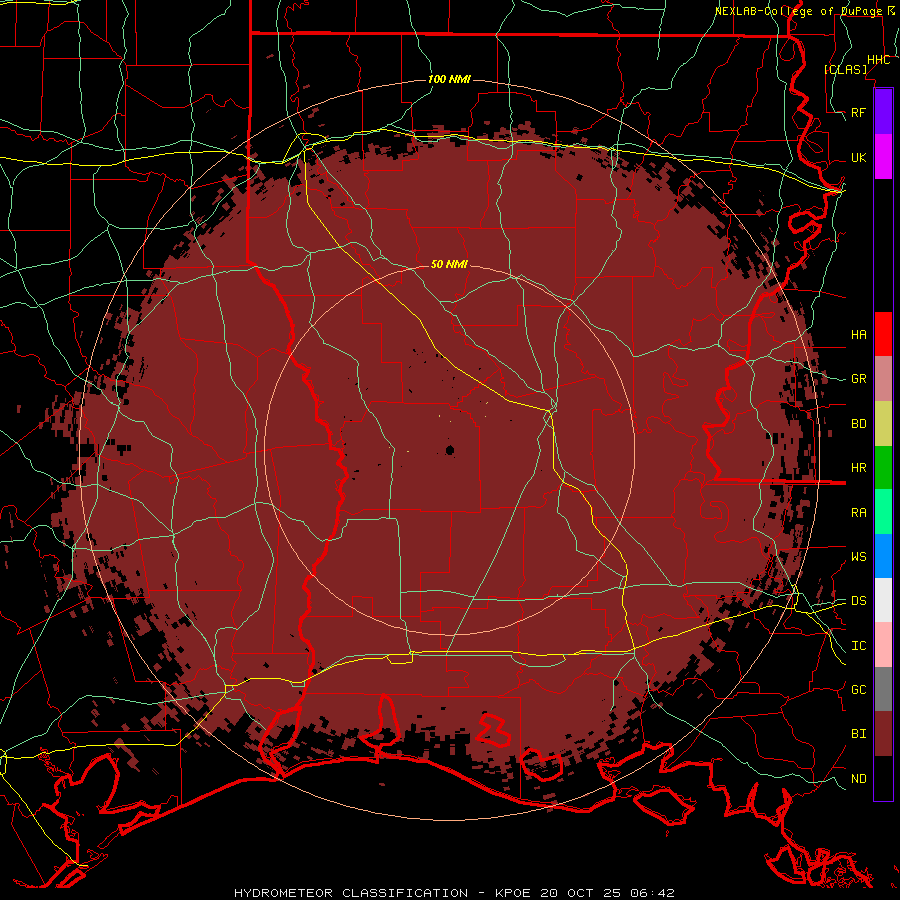Click the UK legend label
Screen dimensions: 900x900
tap(859, 157)
